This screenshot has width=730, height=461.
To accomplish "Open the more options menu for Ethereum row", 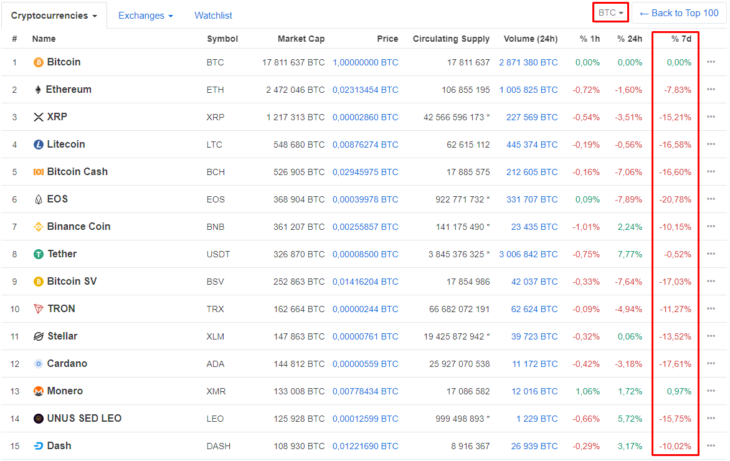I will tap(711, 89).
